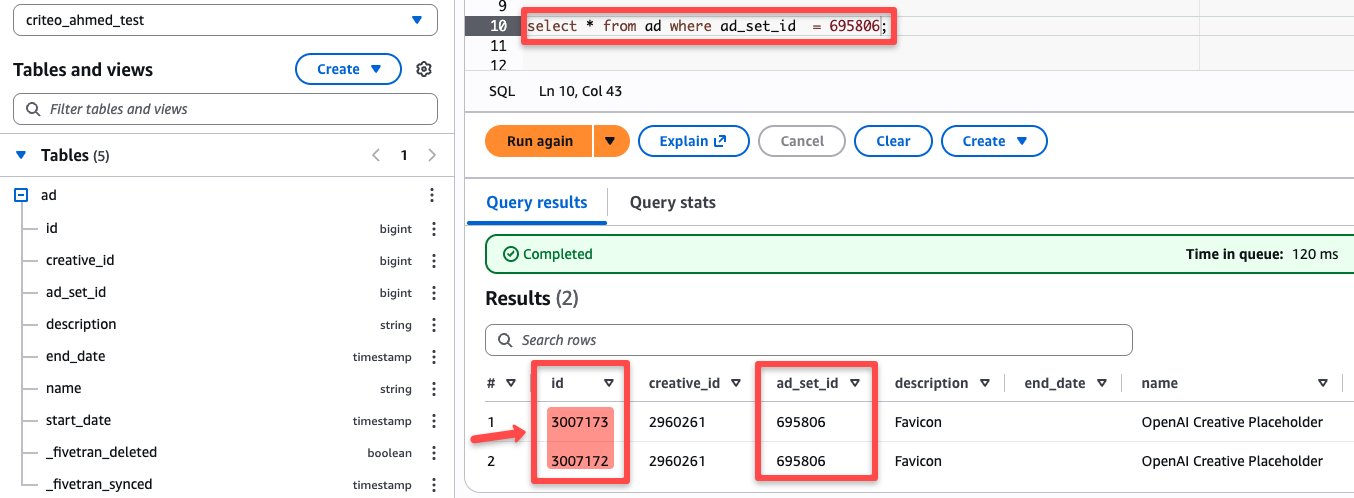Click the Clear button

click(893, 141)
